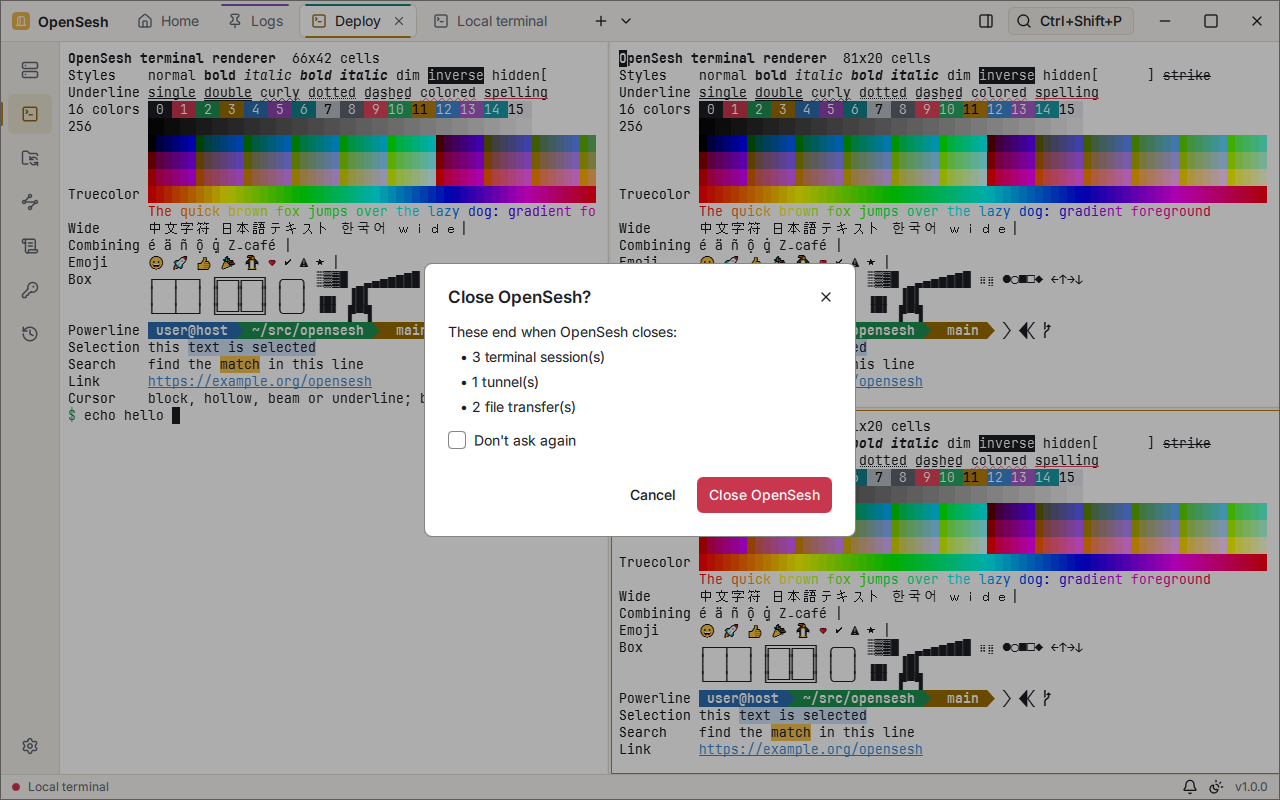Click highlighted 'match' word in bottom-right pane
The height and width of the screenshot is (800, 1280).
[791, 732]
